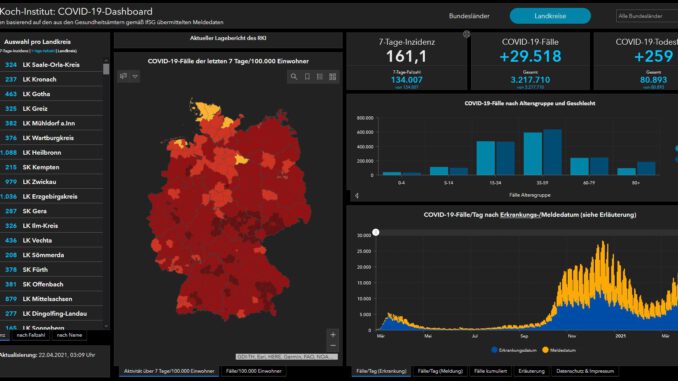The height and width of the screenshot is (381, 678).
Task: Click the Erkrankungs- underlined word in chart title
Action: click(x=520, y=215)
